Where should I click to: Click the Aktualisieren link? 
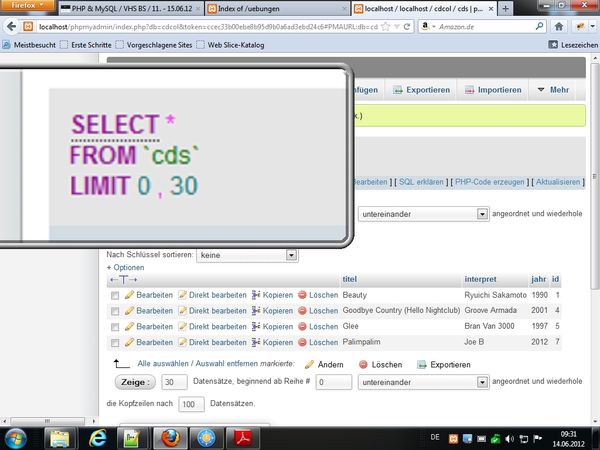coord(558,182)
